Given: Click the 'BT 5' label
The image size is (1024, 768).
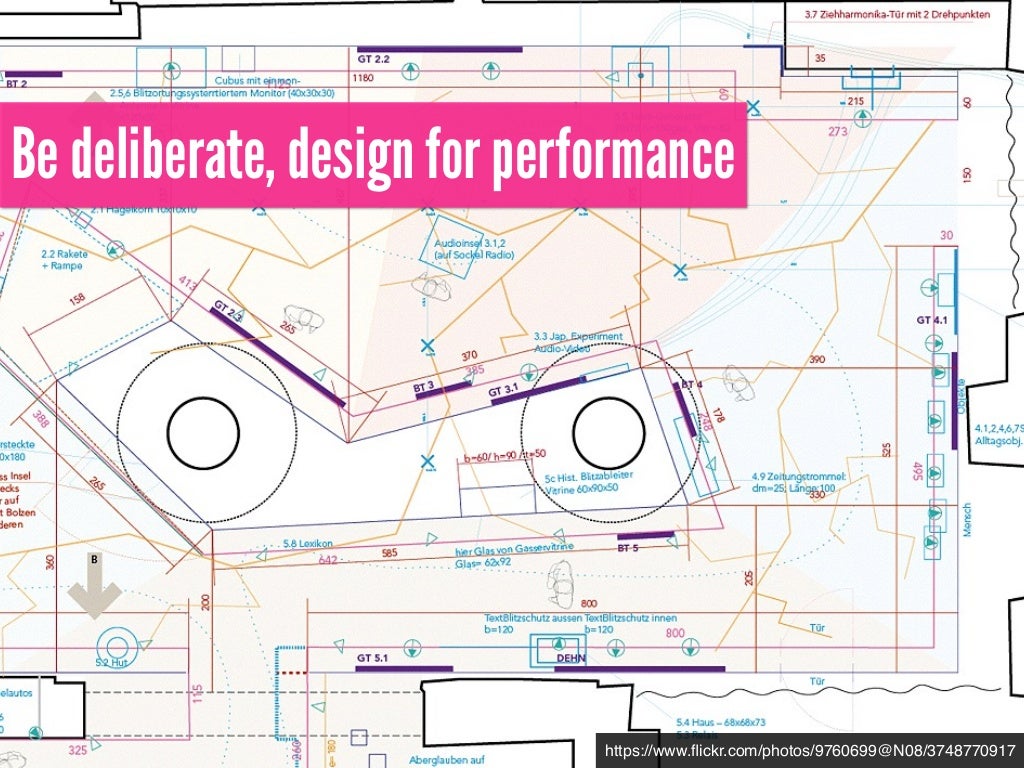Looking at the screenshot, I should pyautogui.click(x=628, y=548).
